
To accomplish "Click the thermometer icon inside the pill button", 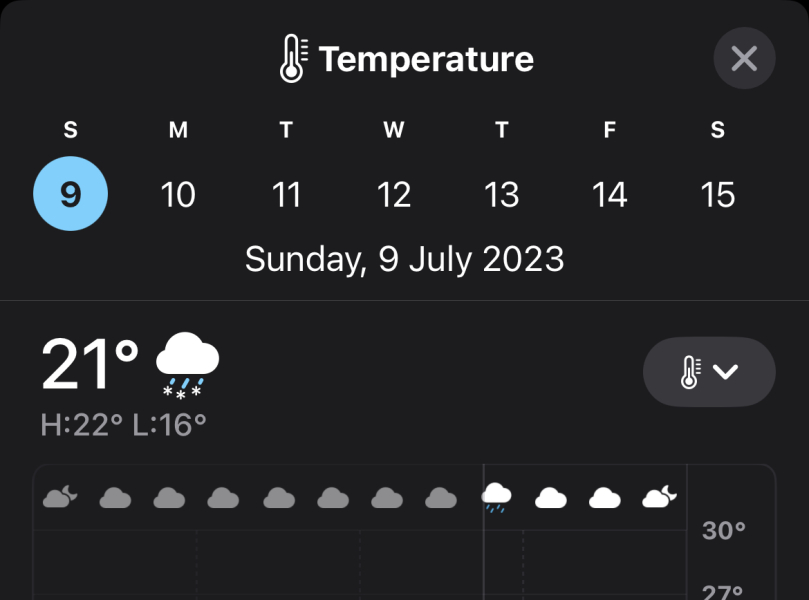I will click(691, 371).
